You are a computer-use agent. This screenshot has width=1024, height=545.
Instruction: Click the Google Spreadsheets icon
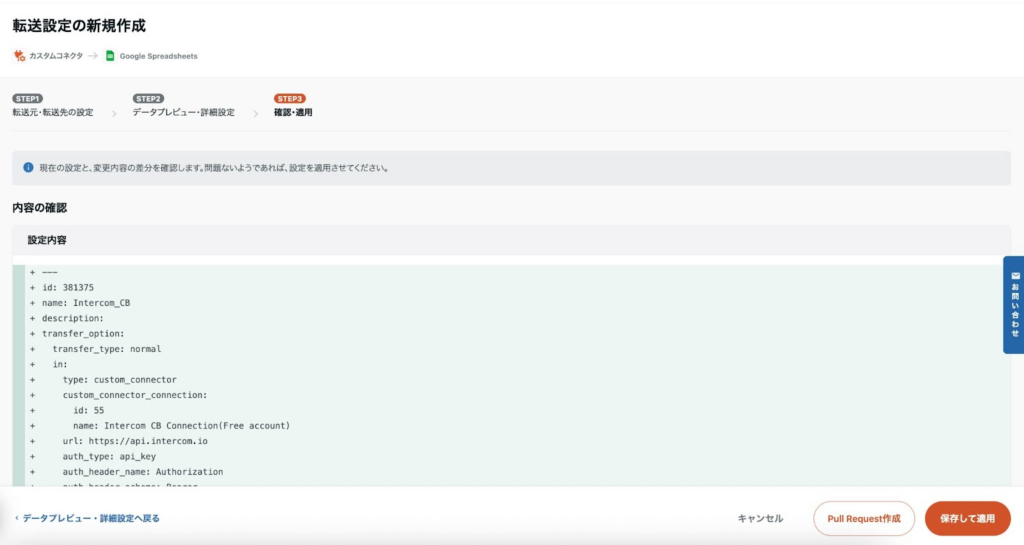[x=110, y=56]
